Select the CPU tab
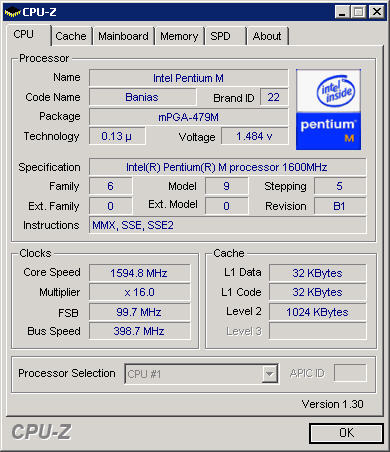 (x=28, y=35)
